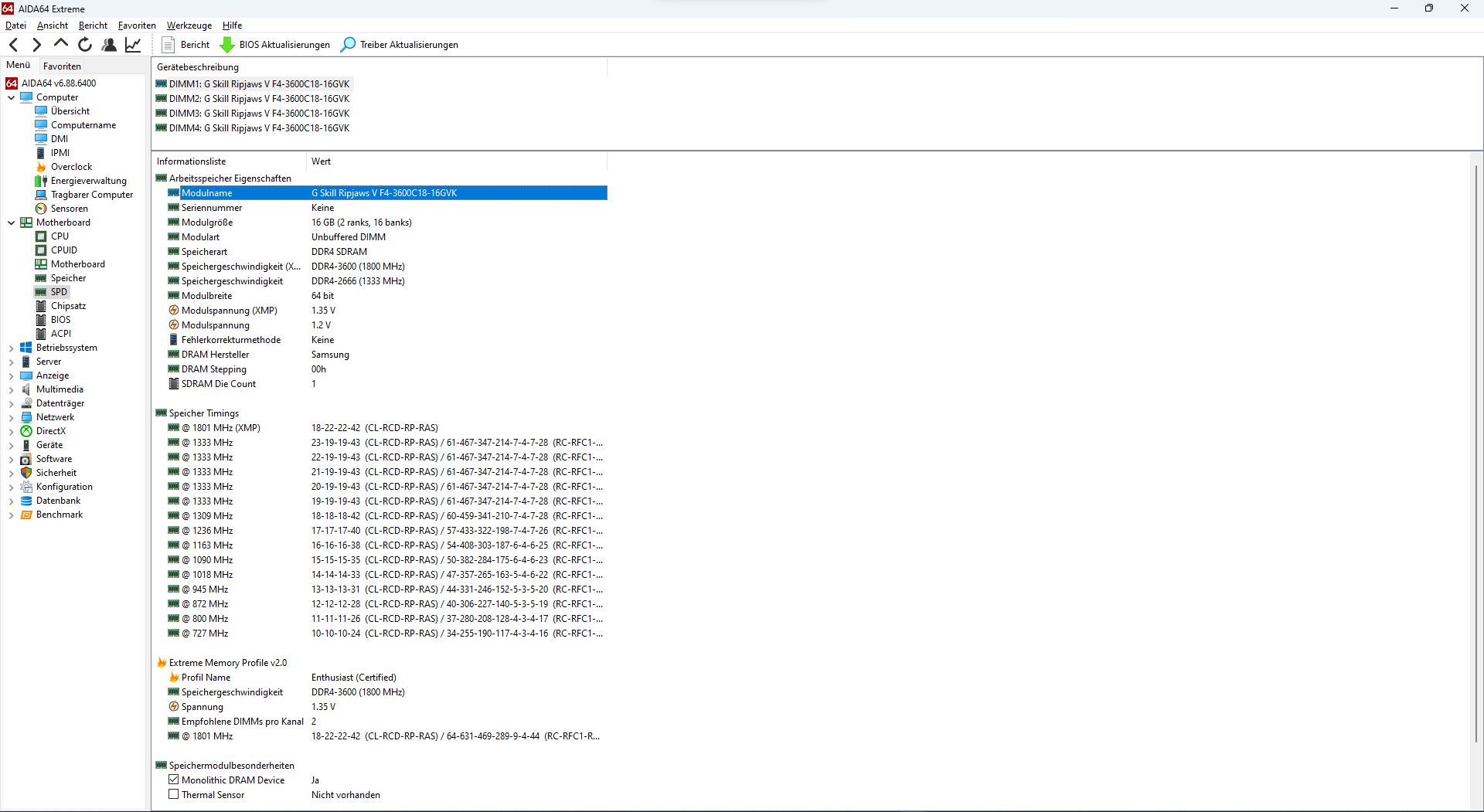Click the DirectX icon in the sidebar
Image resolution: width=1484 pixels, height=812 pixels.
pos(26,431)
